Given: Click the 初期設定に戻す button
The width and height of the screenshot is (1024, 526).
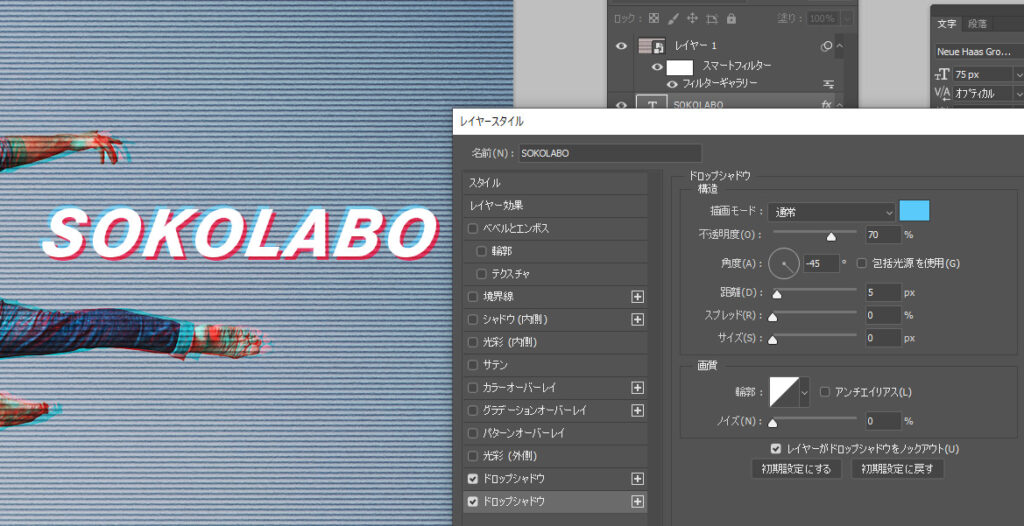Looking at the screenshot, I should [897, 468].
